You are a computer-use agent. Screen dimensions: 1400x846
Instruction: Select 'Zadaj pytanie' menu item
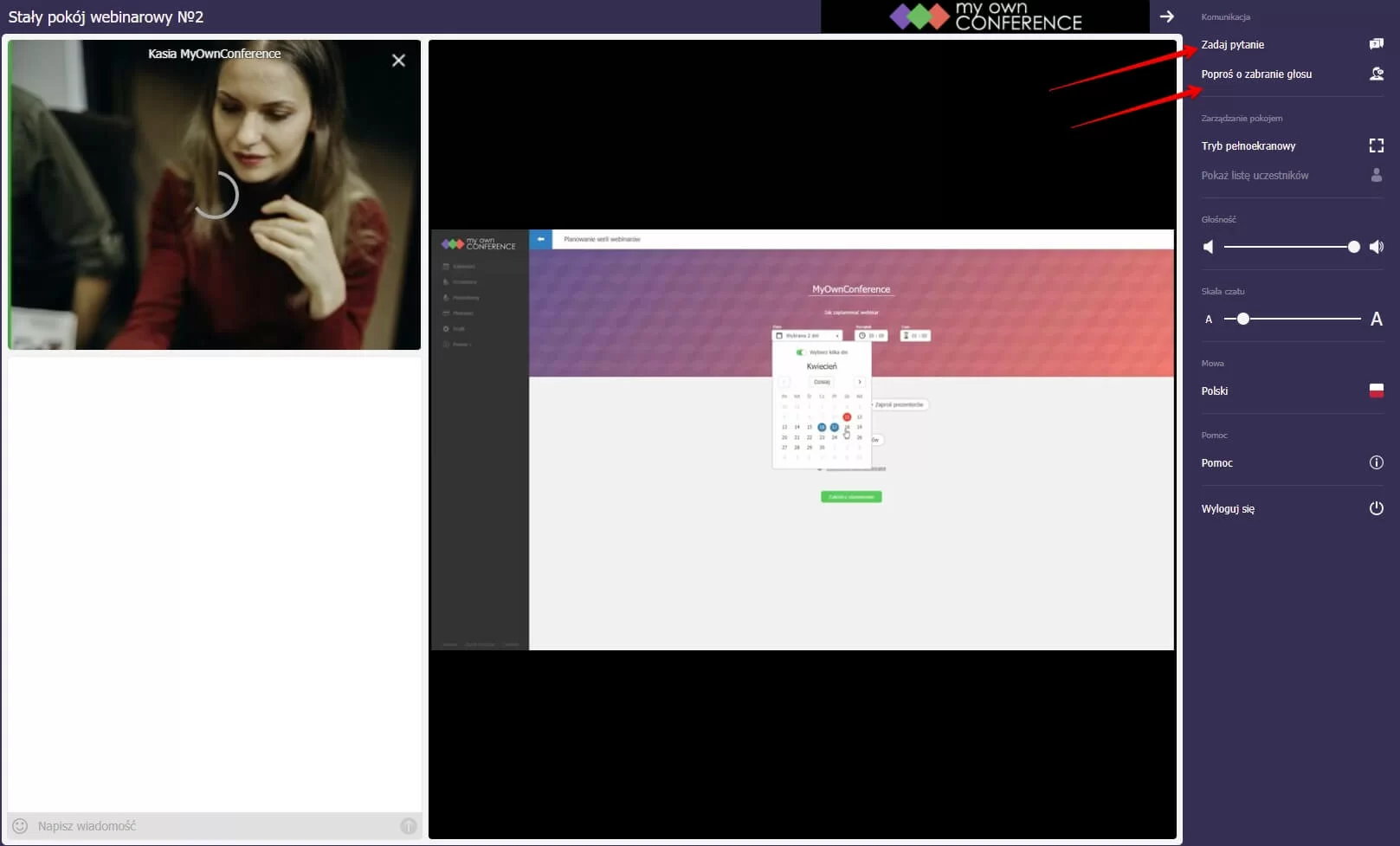point(1232,45)
